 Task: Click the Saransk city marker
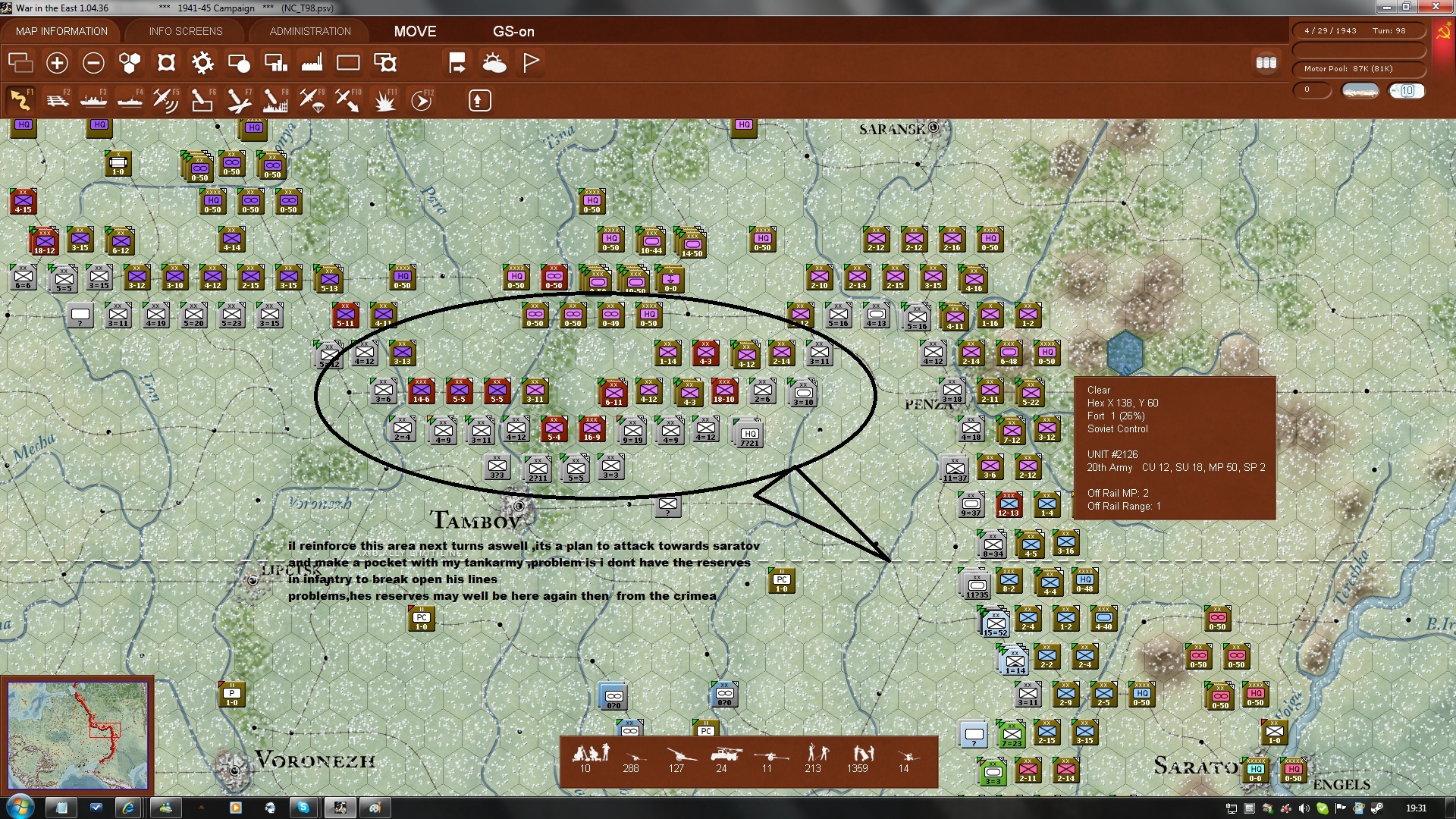point(934,127)
